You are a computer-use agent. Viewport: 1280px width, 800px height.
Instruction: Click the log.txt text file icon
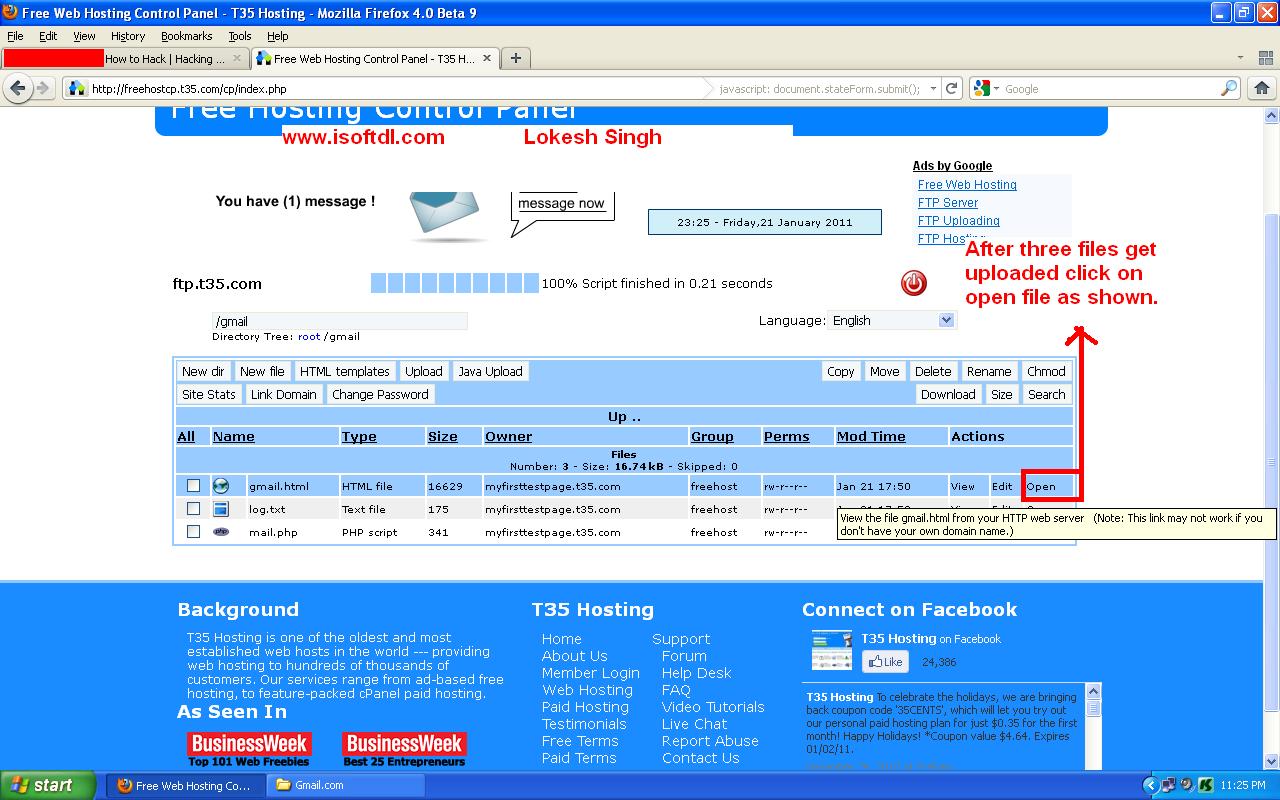(x=221, y=509)
